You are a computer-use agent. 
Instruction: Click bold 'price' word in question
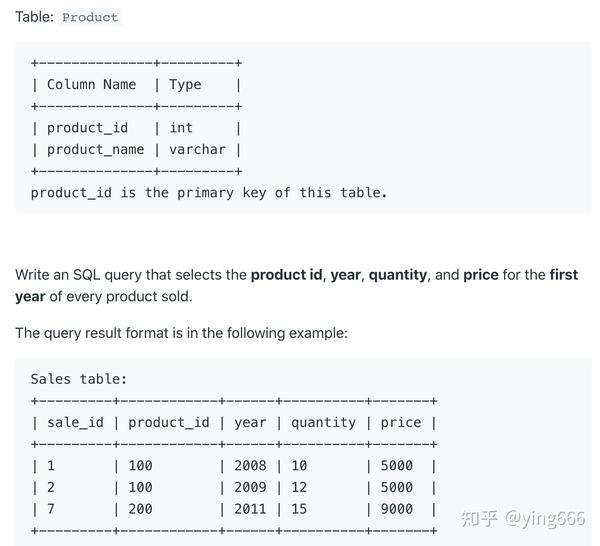point(481,275)
